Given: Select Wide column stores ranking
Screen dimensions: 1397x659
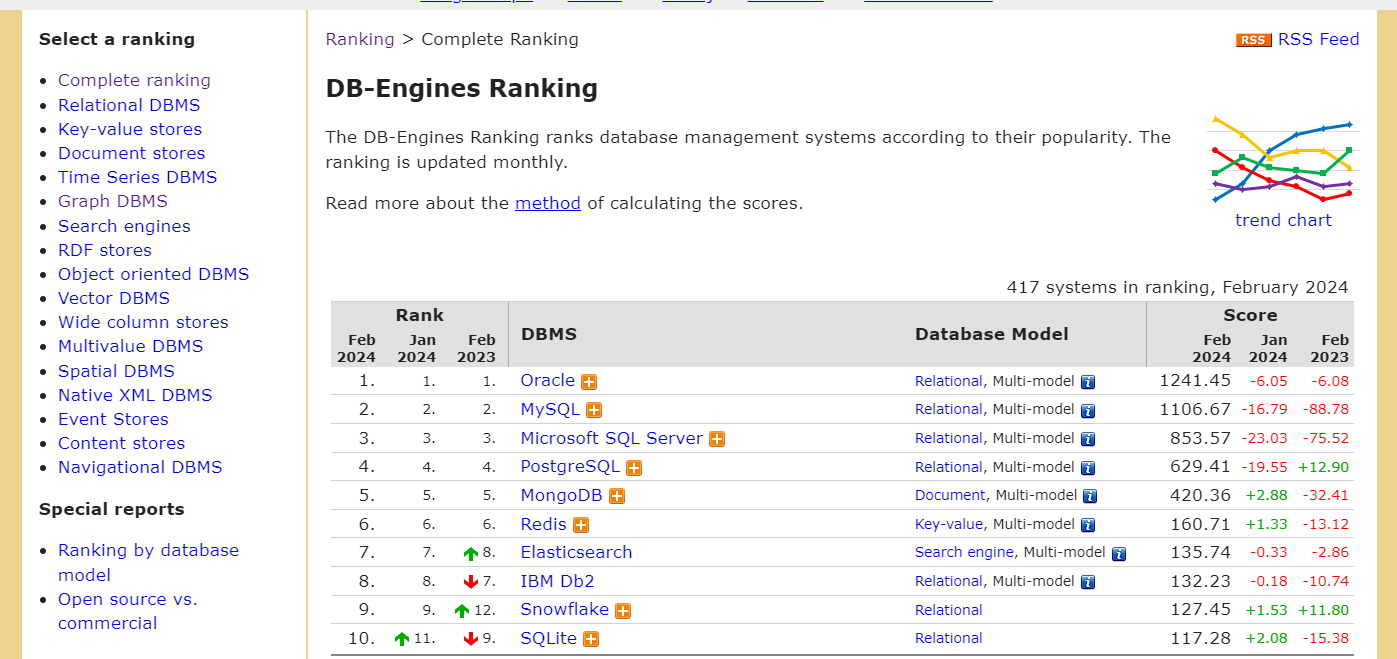Looking at the screenshot, I should click(x=143, y=322).
